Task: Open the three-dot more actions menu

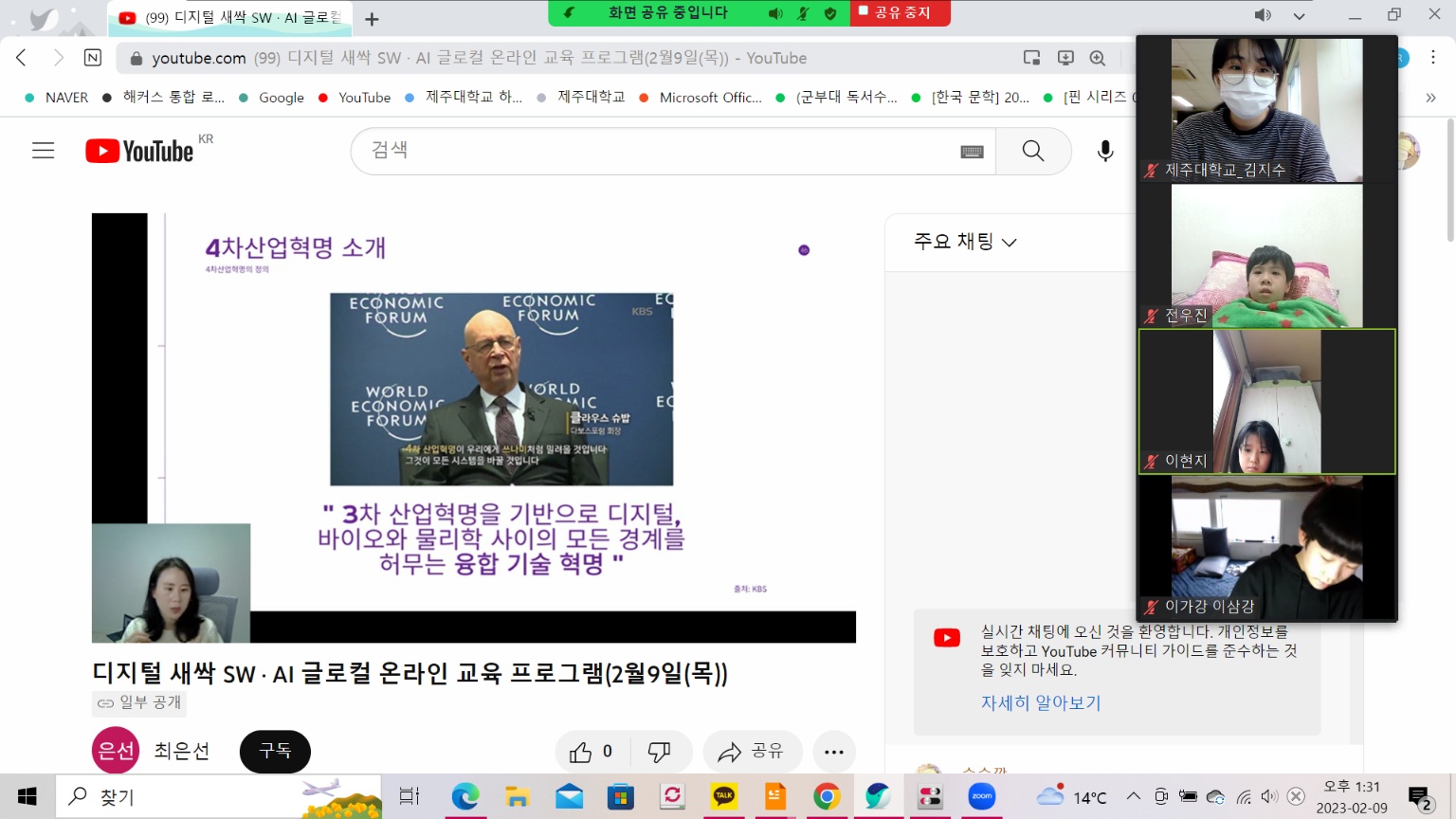Action: [833, 752]
